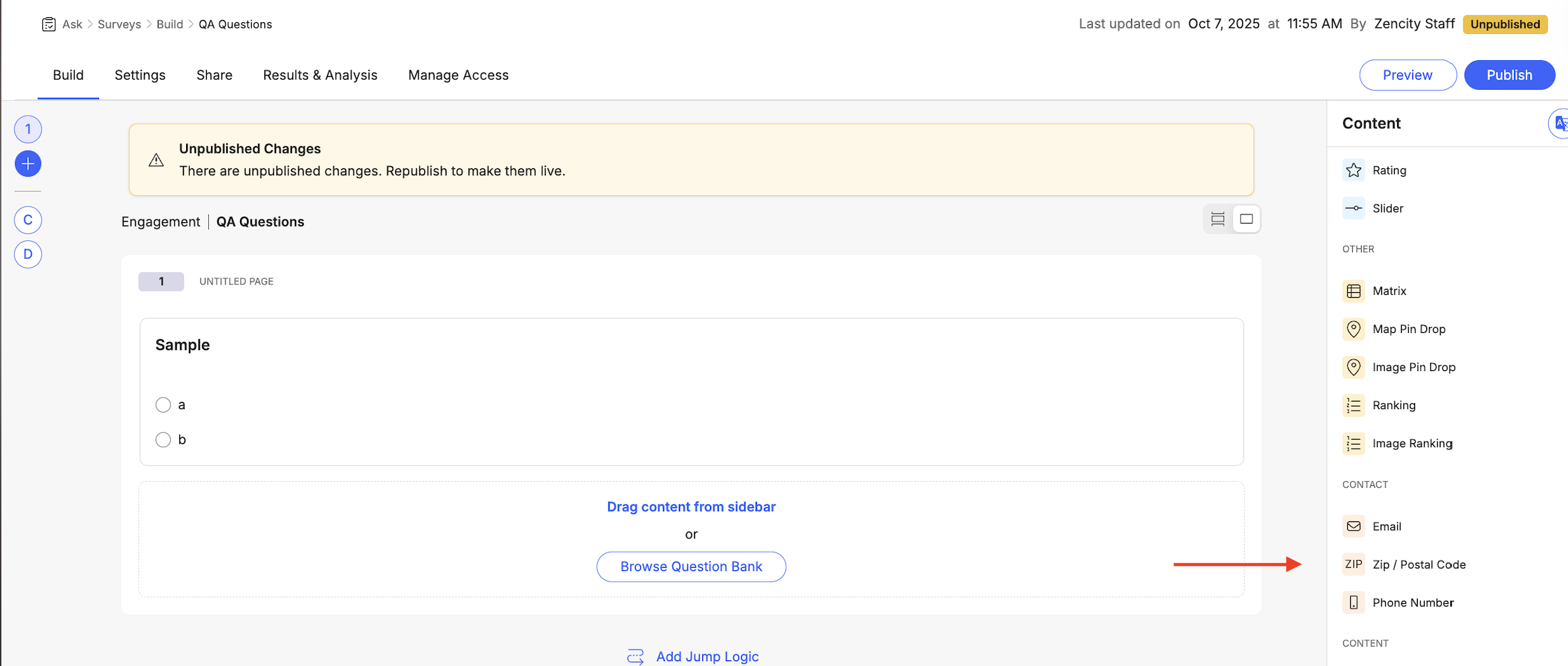1568x666 pixels.
Task: Select the Rating star icon
Action: click(1353, 170)
